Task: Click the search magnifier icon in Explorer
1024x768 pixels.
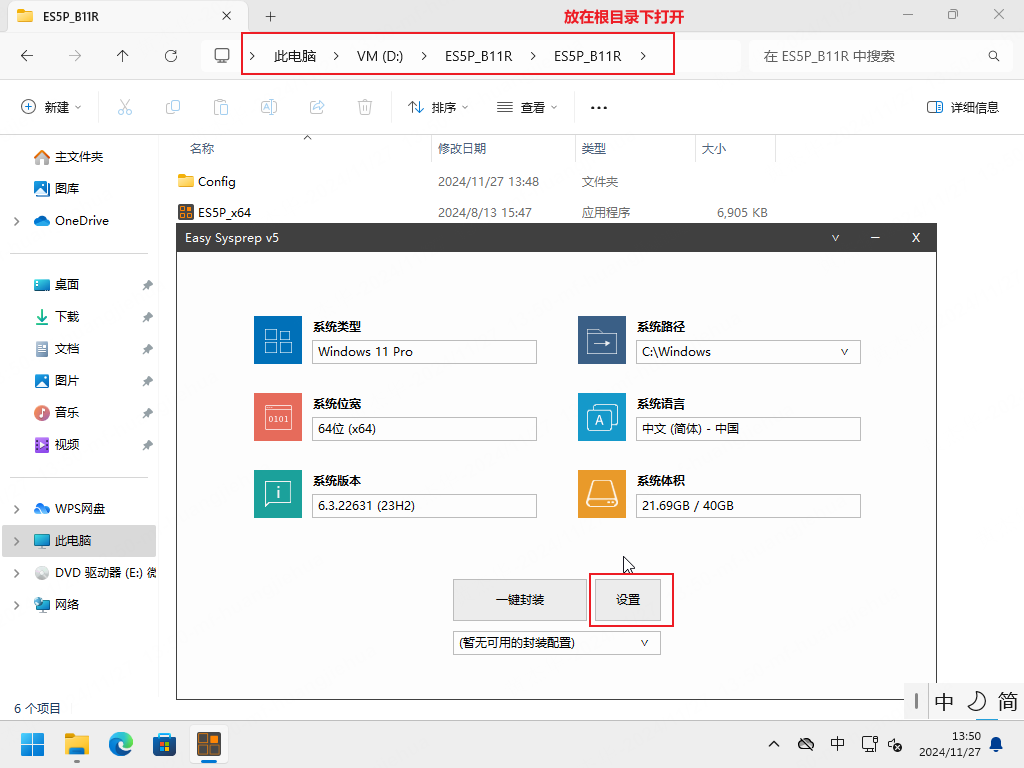Action: click(x=994, y=56)
